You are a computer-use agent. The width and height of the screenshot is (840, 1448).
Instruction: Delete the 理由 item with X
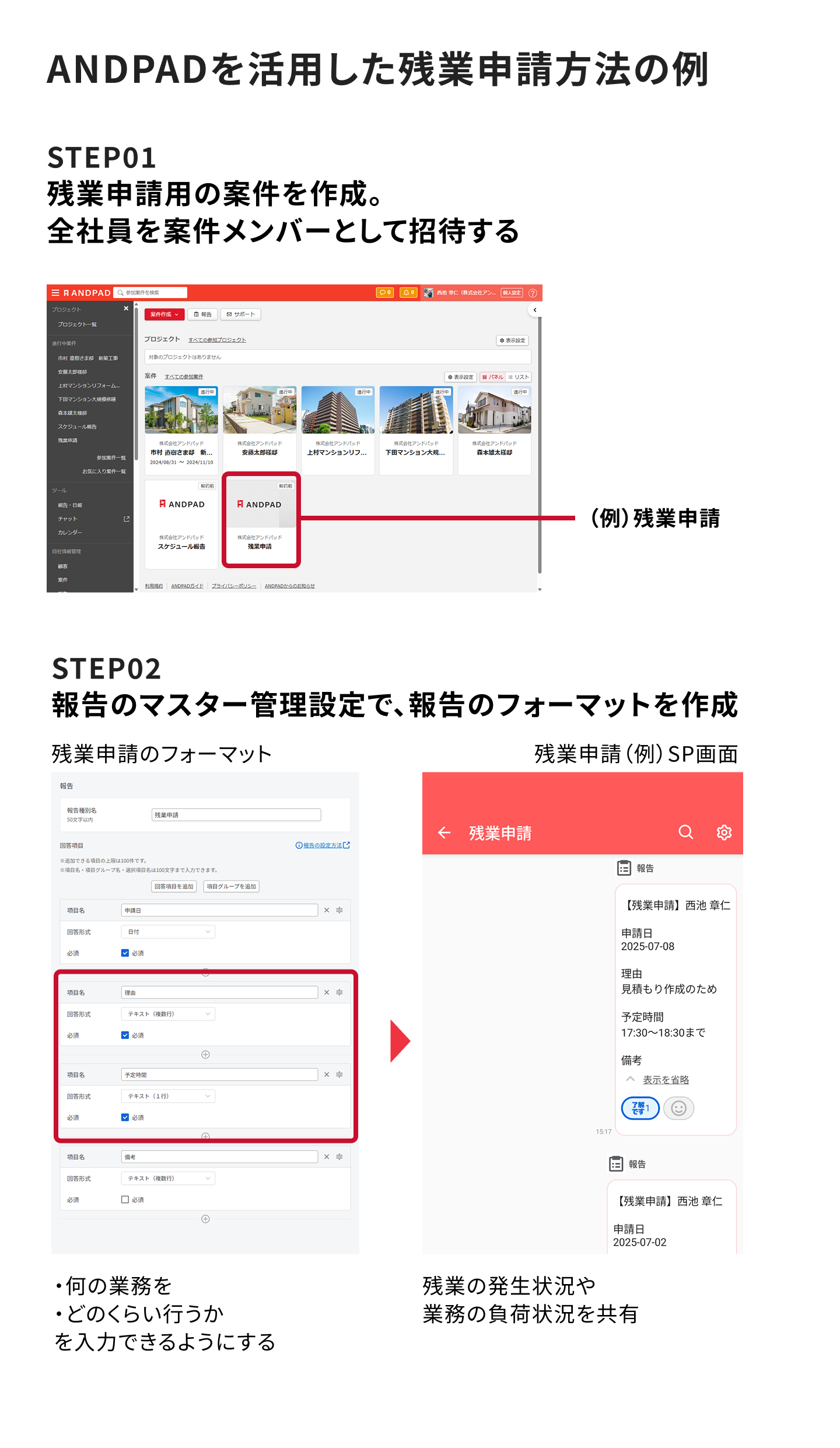(x=327, y=992)
